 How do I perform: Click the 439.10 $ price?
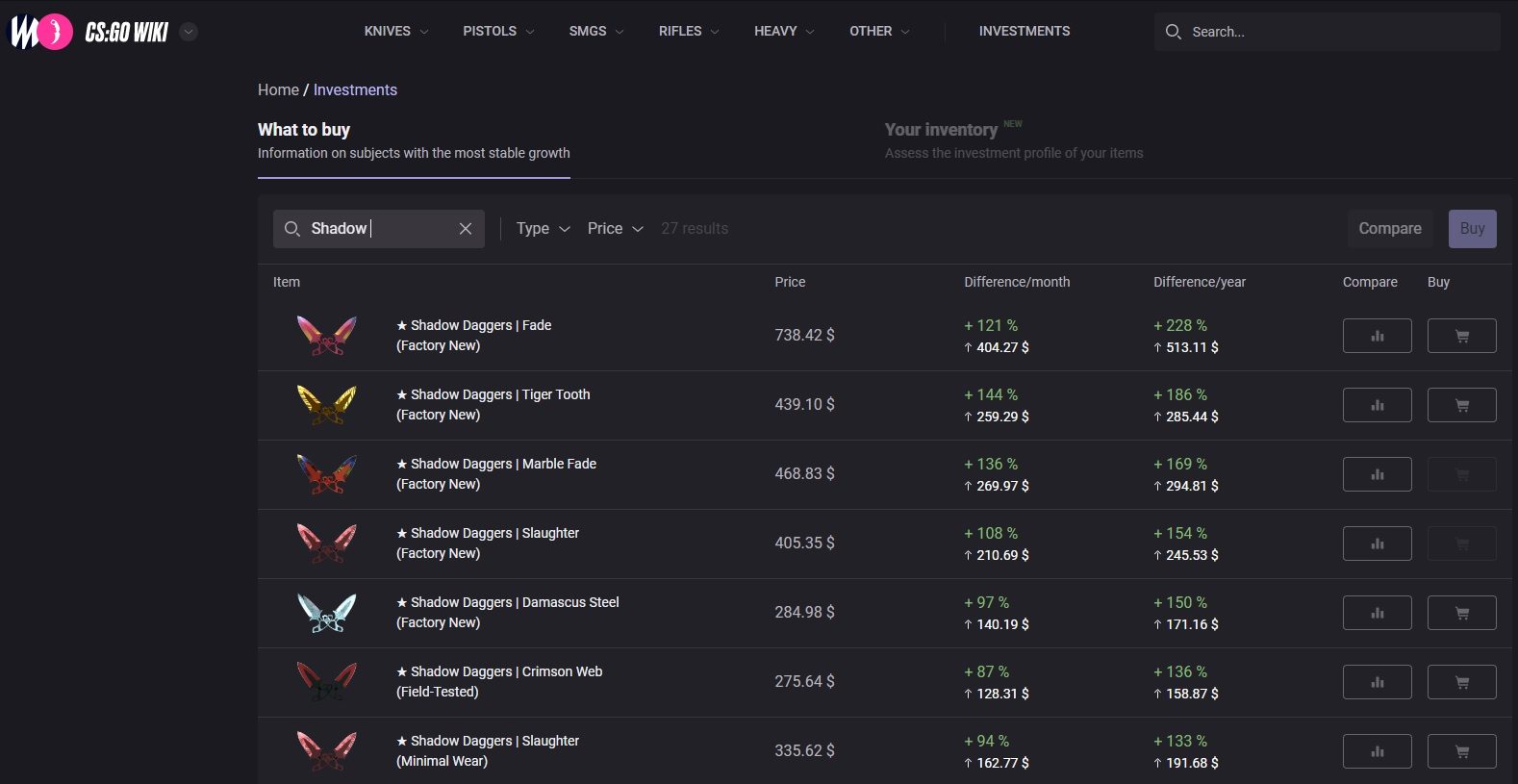pyautogui.click(x=804, y=404)
